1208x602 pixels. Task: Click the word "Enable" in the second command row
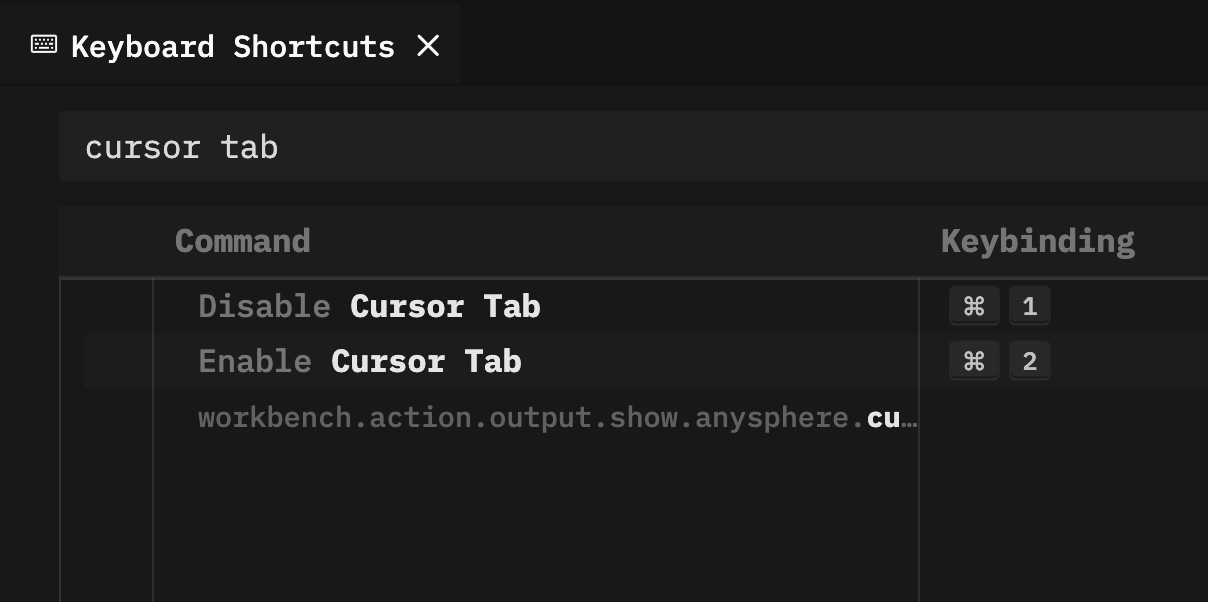pos(255,361)
